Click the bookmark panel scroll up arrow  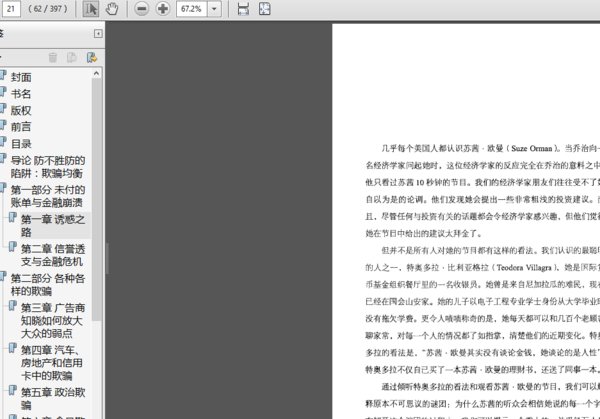(96, 73)
